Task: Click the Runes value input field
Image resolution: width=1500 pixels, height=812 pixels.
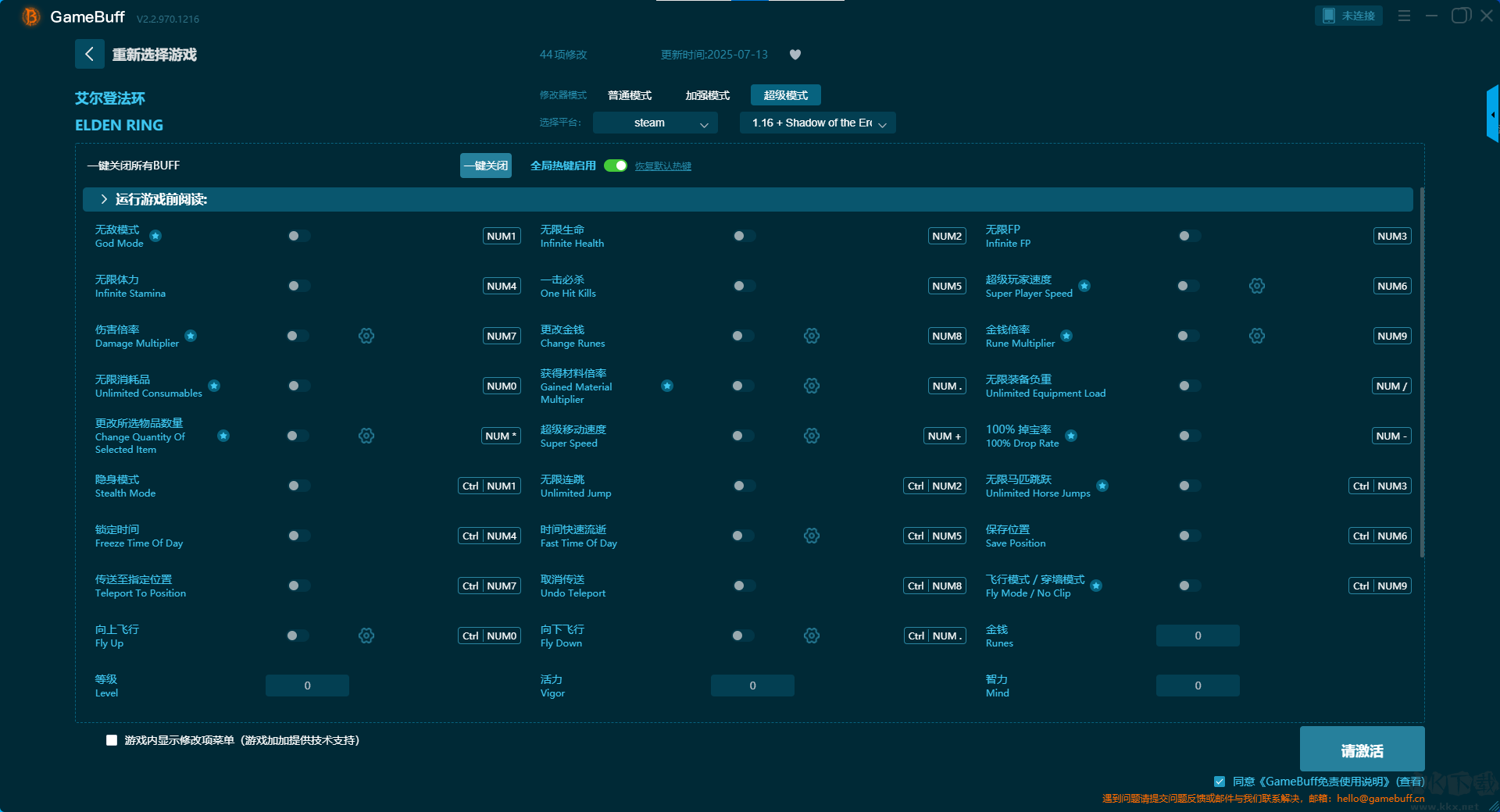Action: 1197,636
